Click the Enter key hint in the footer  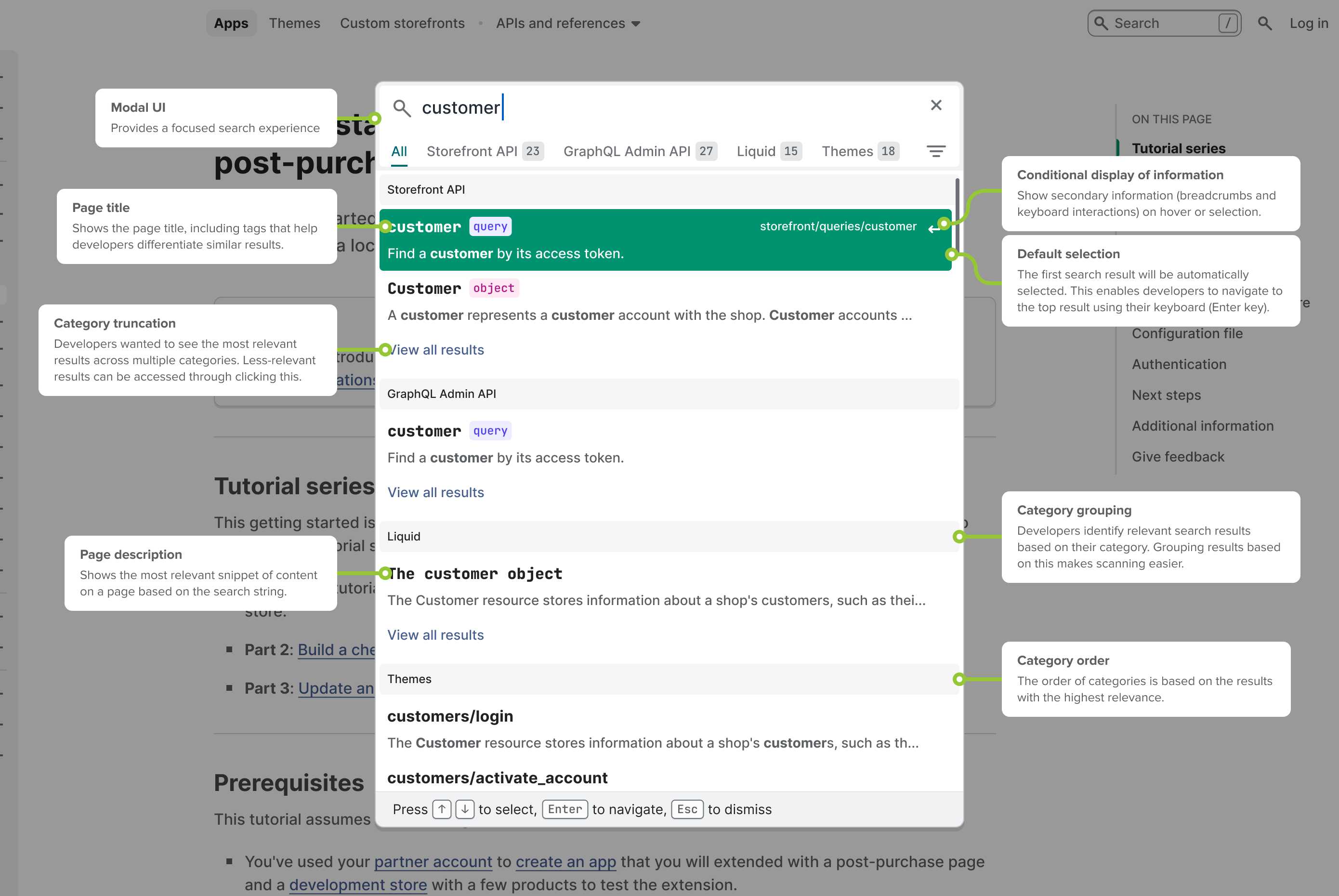pos(565,809)
